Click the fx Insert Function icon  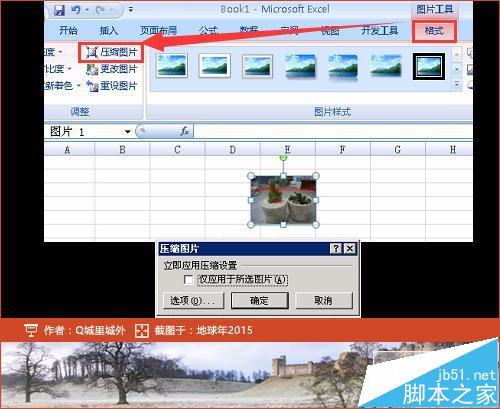[x=185, y=131]
